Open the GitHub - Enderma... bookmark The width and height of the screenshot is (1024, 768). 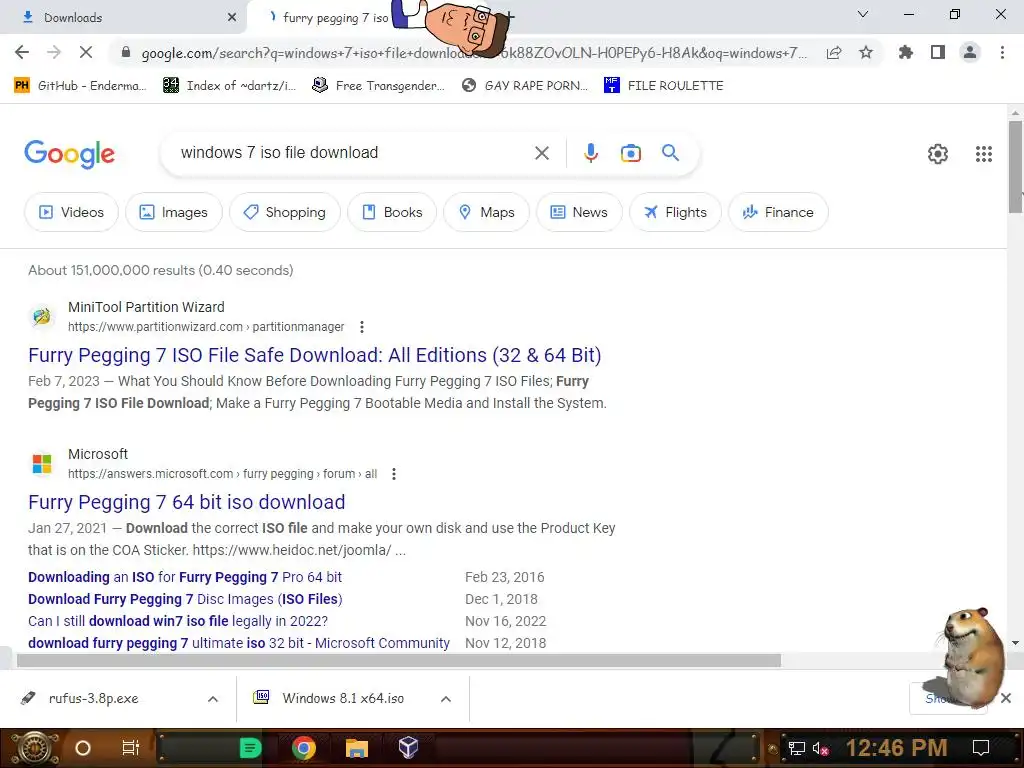[80, 86]
